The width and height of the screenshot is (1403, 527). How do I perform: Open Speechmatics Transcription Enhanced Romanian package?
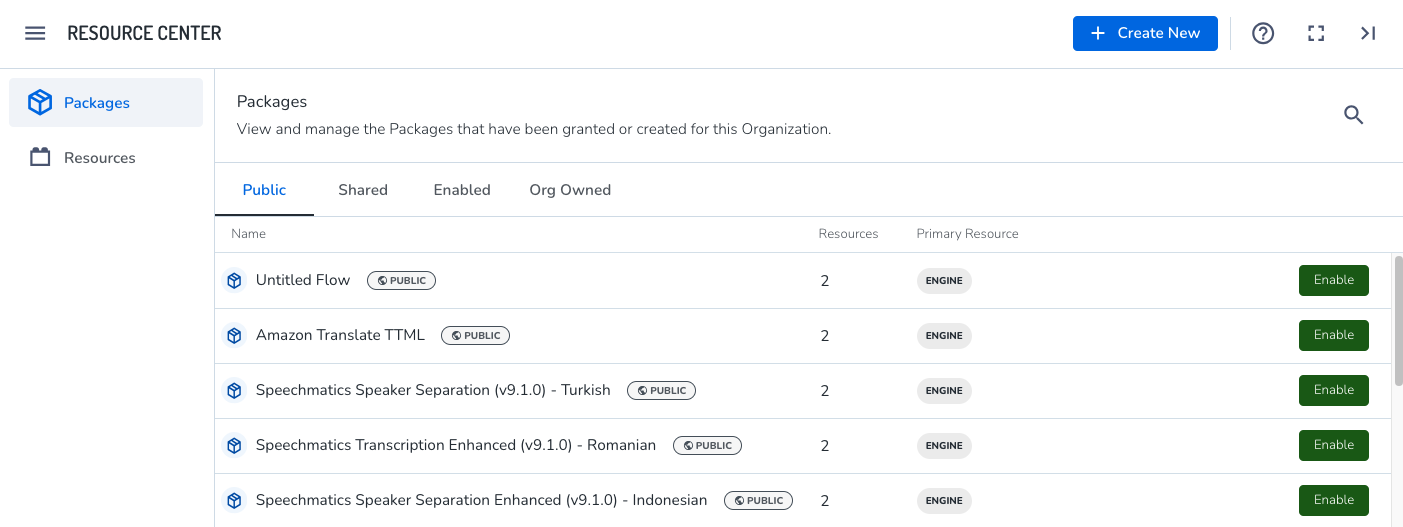[455, 445]
